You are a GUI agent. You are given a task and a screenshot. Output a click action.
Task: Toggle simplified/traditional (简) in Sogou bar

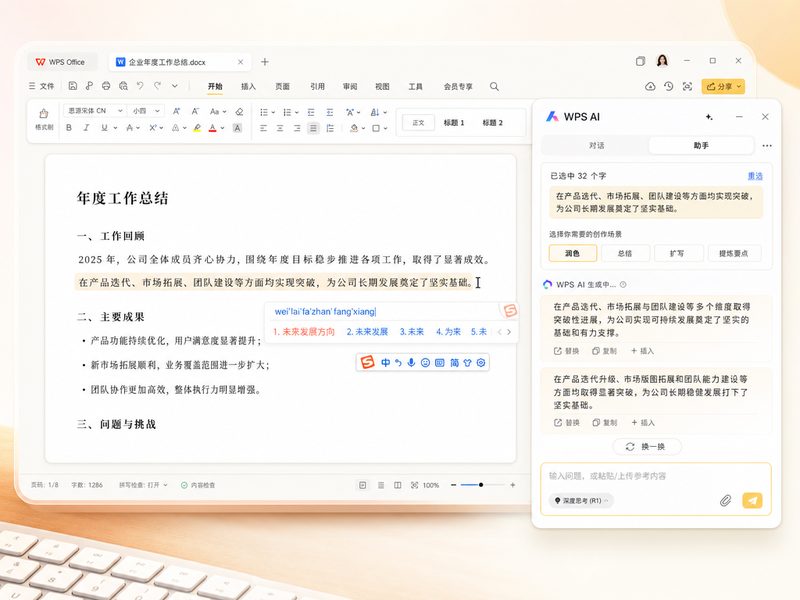[x=454, y=363]
